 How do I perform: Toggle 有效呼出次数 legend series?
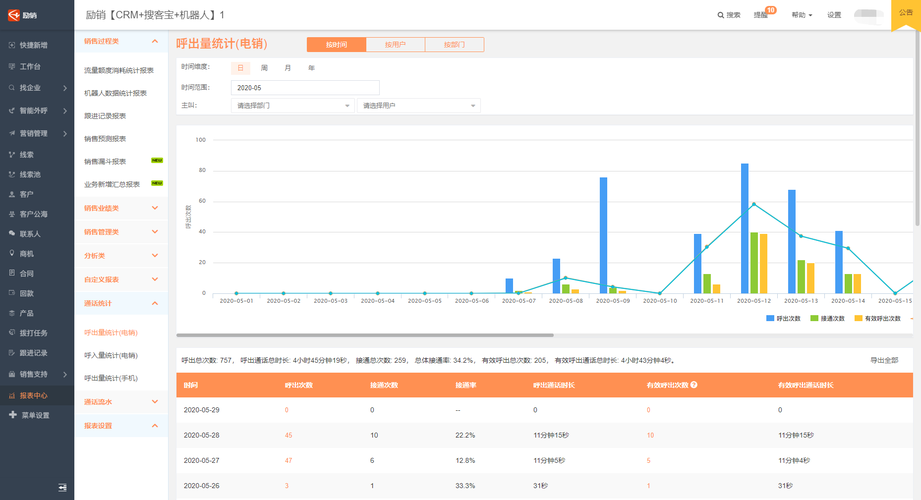[x=878, y=318]
